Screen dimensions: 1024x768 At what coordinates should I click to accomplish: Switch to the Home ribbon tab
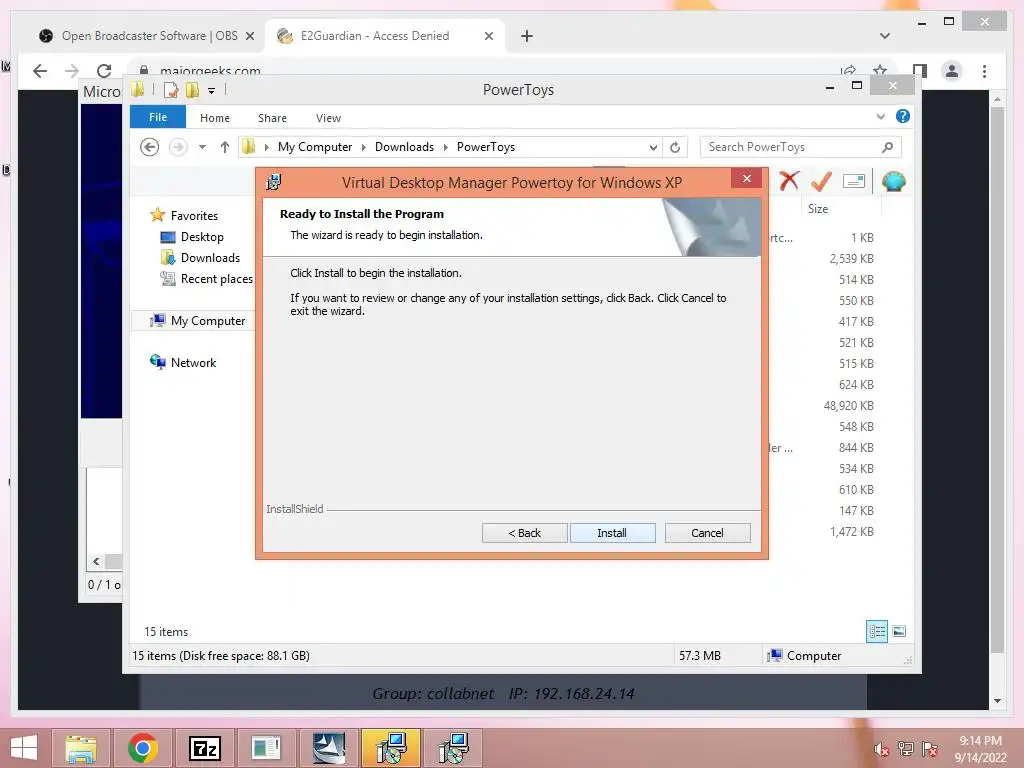point(215,118)
